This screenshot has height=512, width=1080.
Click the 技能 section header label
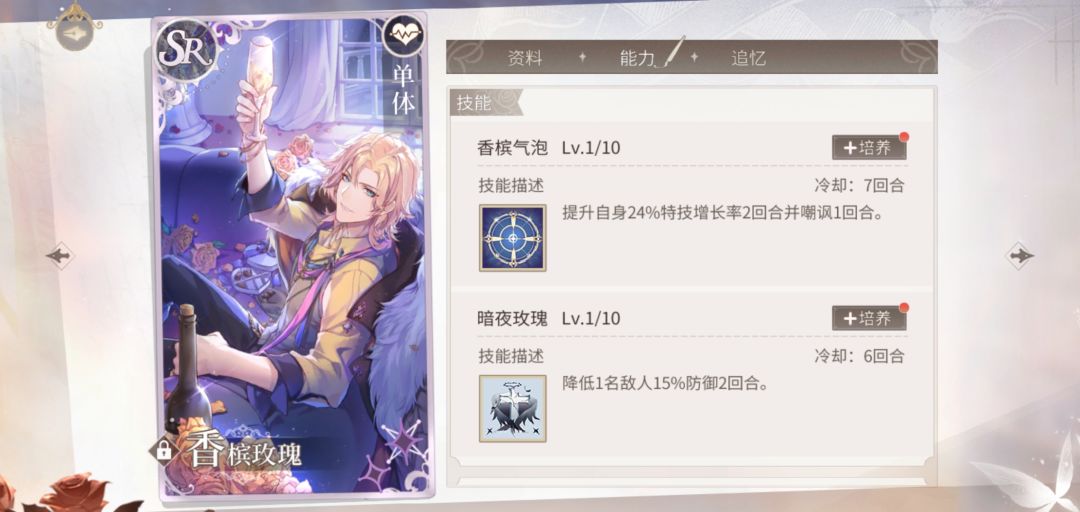(473, 103)
